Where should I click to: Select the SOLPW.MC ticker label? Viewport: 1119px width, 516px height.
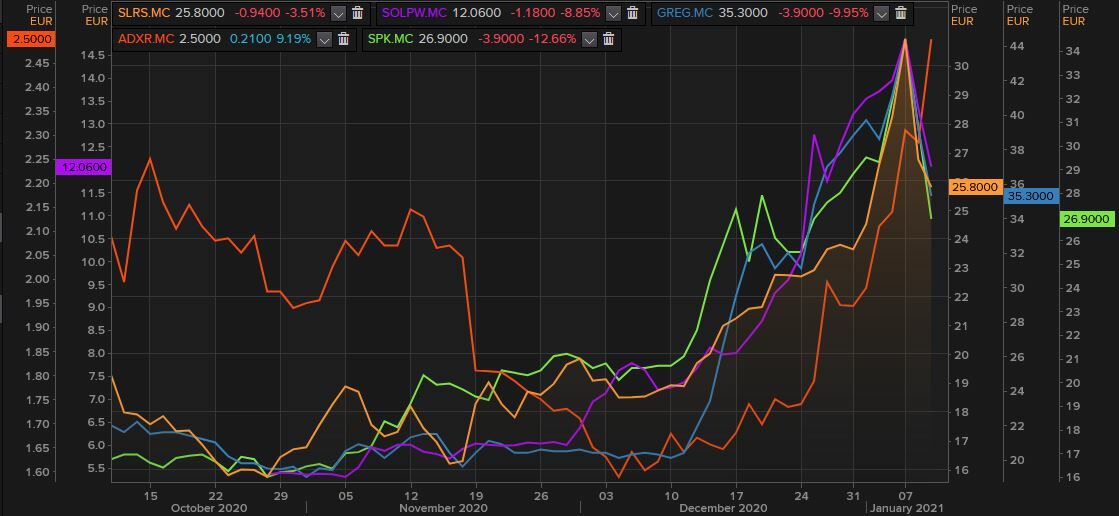pyautogui.click(x=415, y=13)
